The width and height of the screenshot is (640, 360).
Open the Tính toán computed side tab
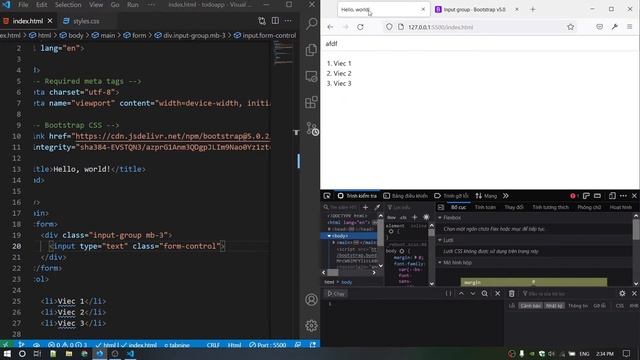(x=485, y=207)
